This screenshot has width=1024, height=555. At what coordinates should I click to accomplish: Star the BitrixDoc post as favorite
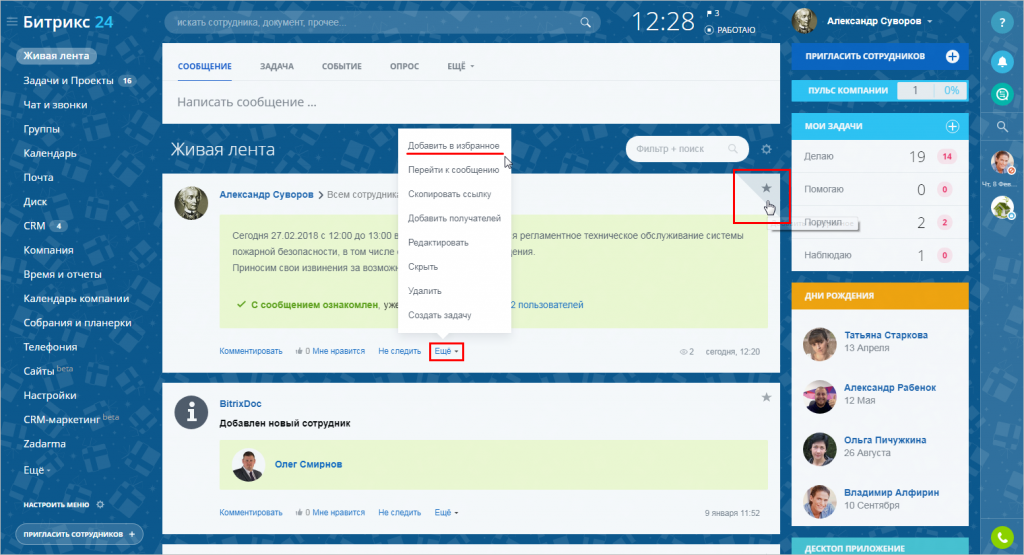766,397
